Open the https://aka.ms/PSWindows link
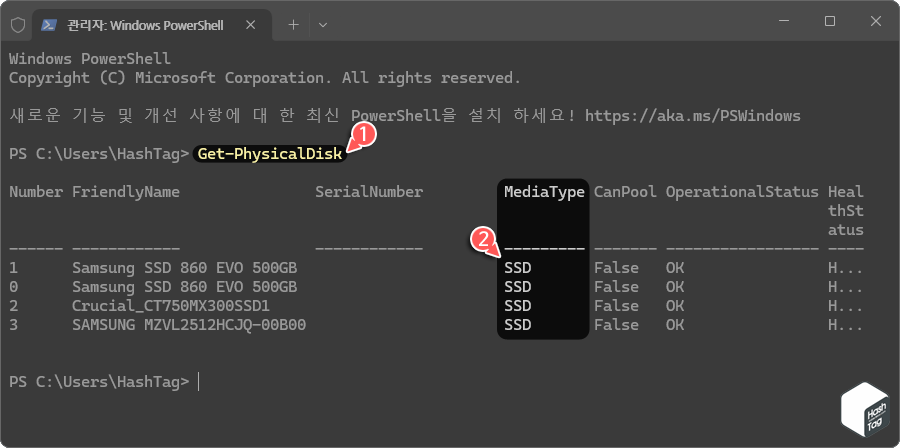 (x=692, y=116)
